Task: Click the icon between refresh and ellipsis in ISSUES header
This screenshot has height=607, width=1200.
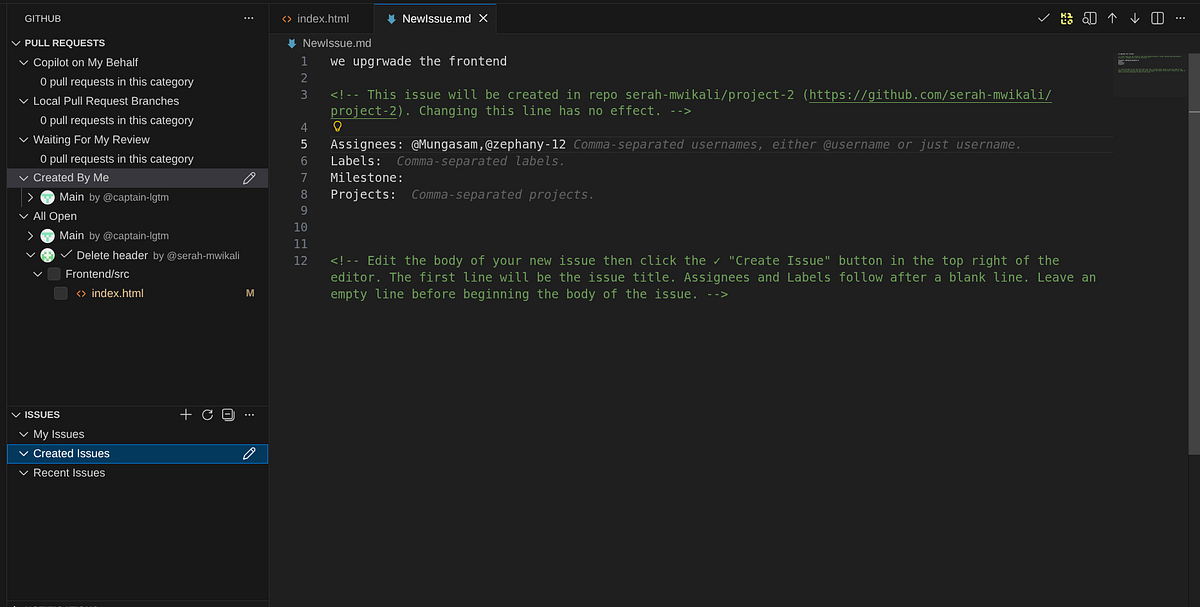Action: click(x=228, y=414)
